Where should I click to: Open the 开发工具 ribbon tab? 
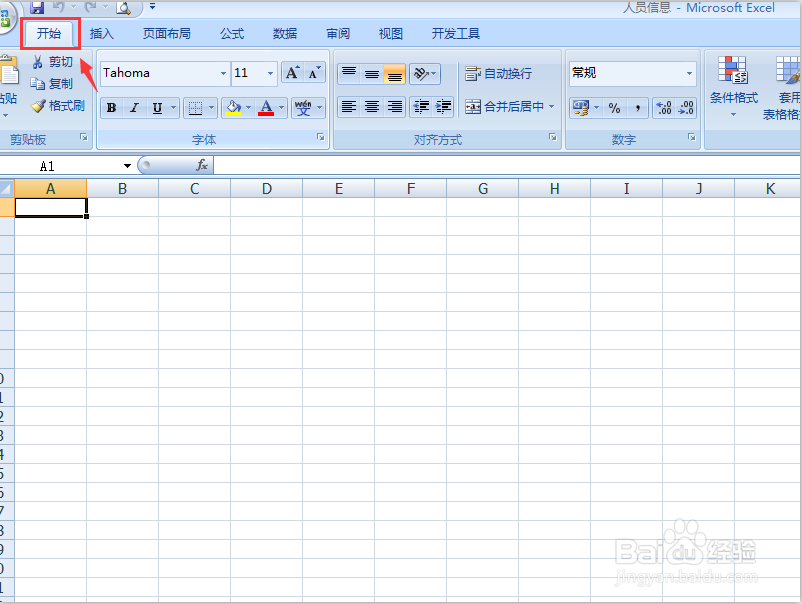point(455,34)
